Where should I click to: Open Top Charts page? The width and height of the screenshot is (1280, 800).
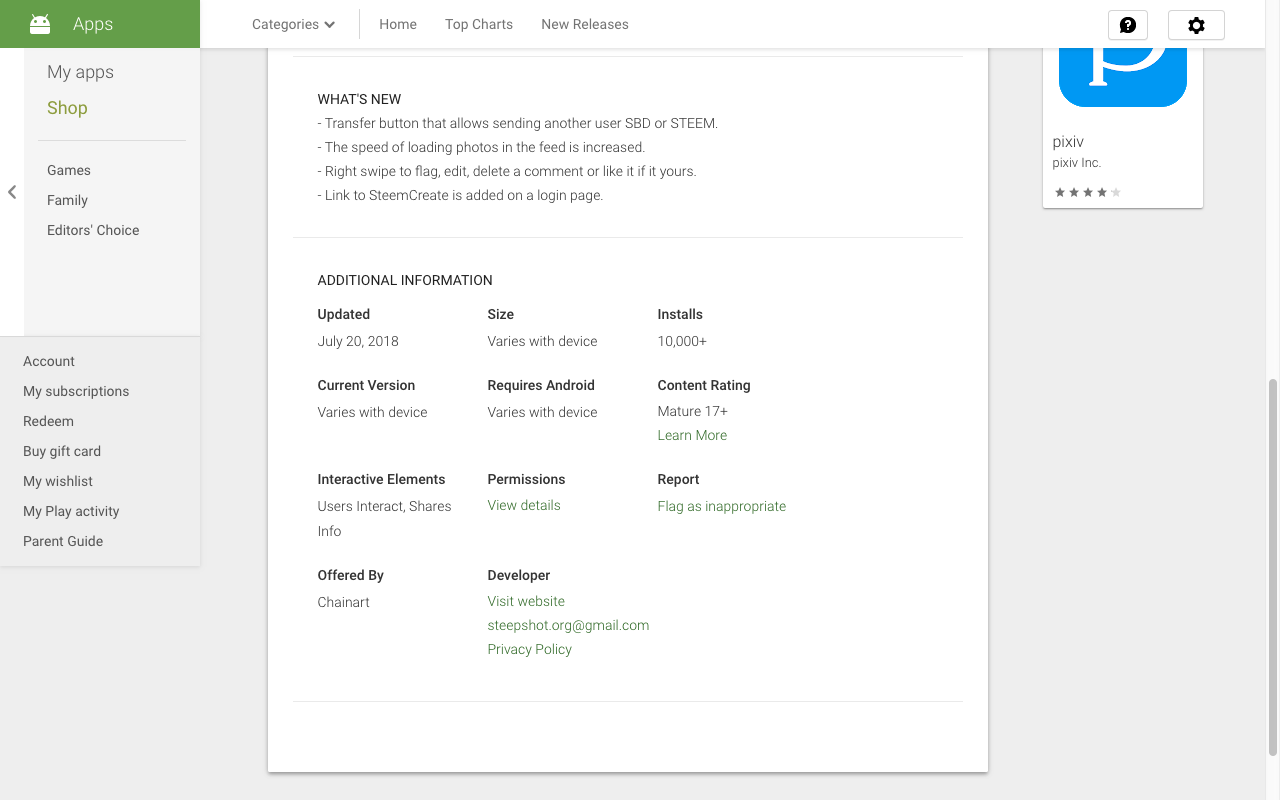[x=479, y=24]
